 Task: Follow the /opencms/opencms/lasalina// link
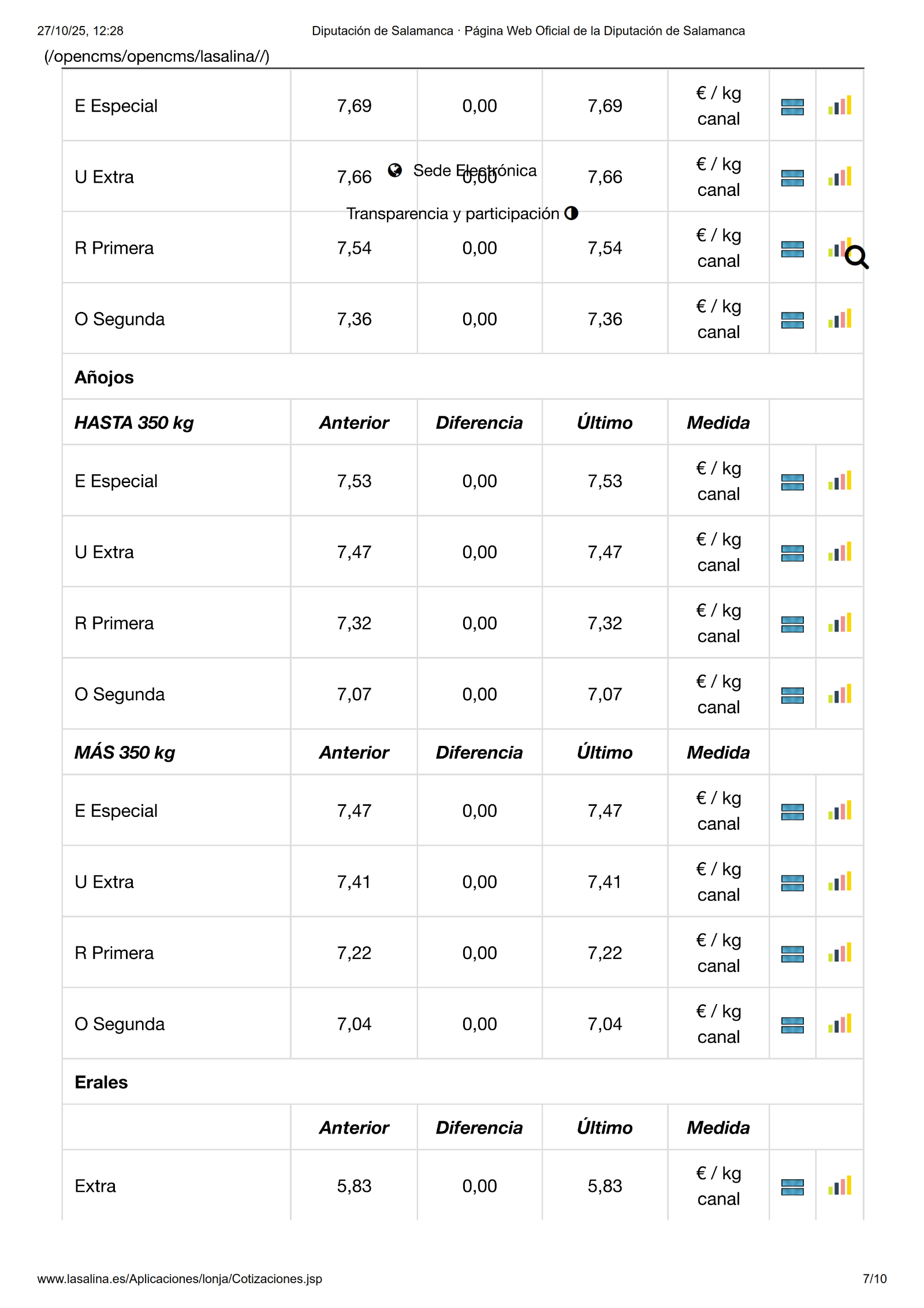click(157, 57)
